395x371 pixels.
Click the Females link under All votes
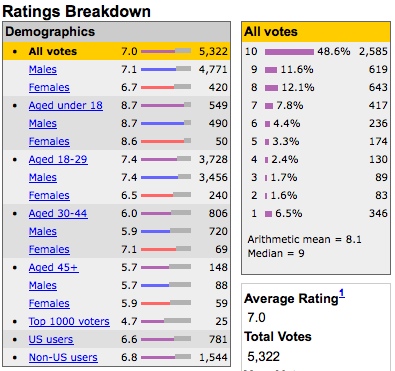coord(49,87)
